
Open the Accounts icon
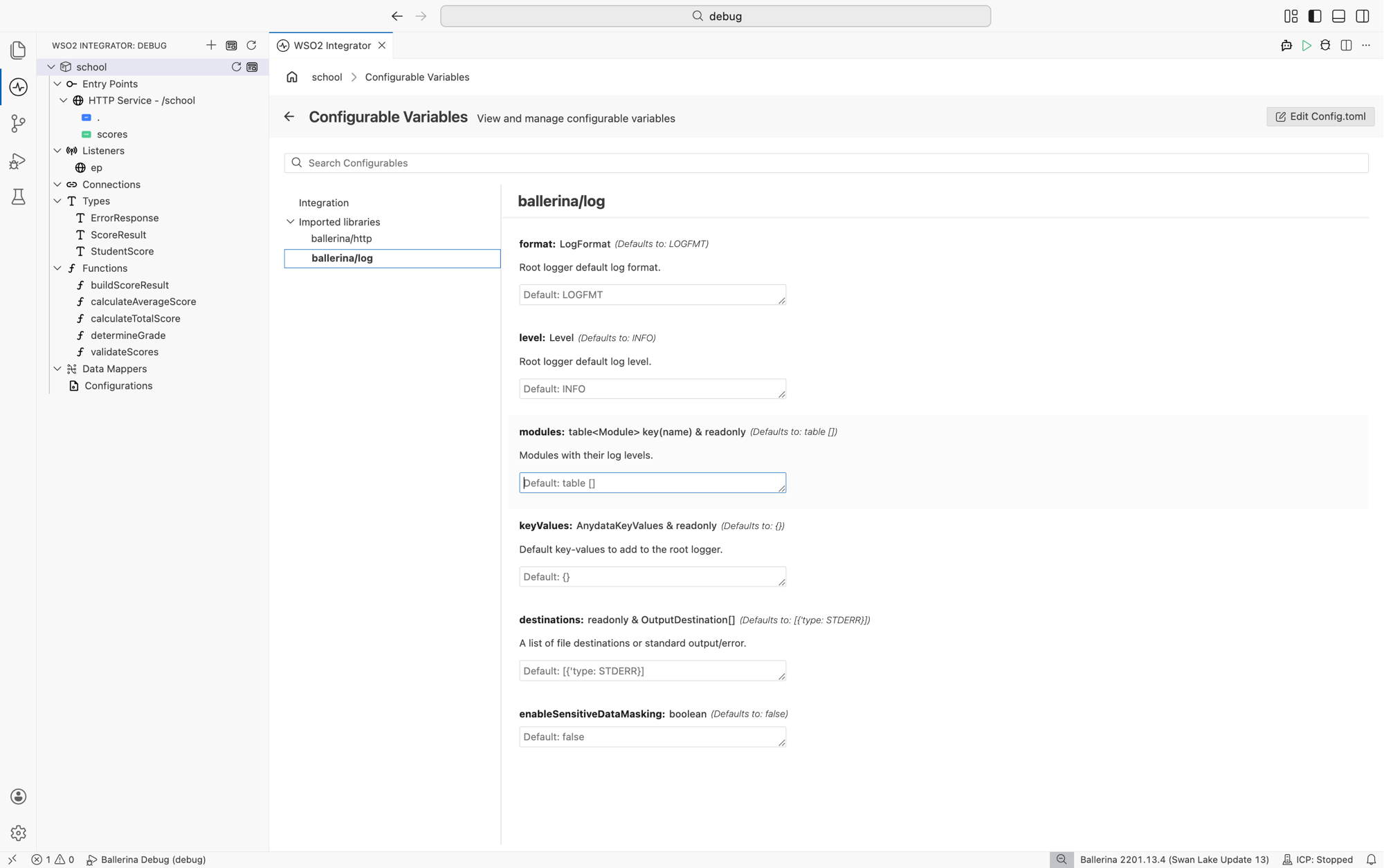pos(18,796)
